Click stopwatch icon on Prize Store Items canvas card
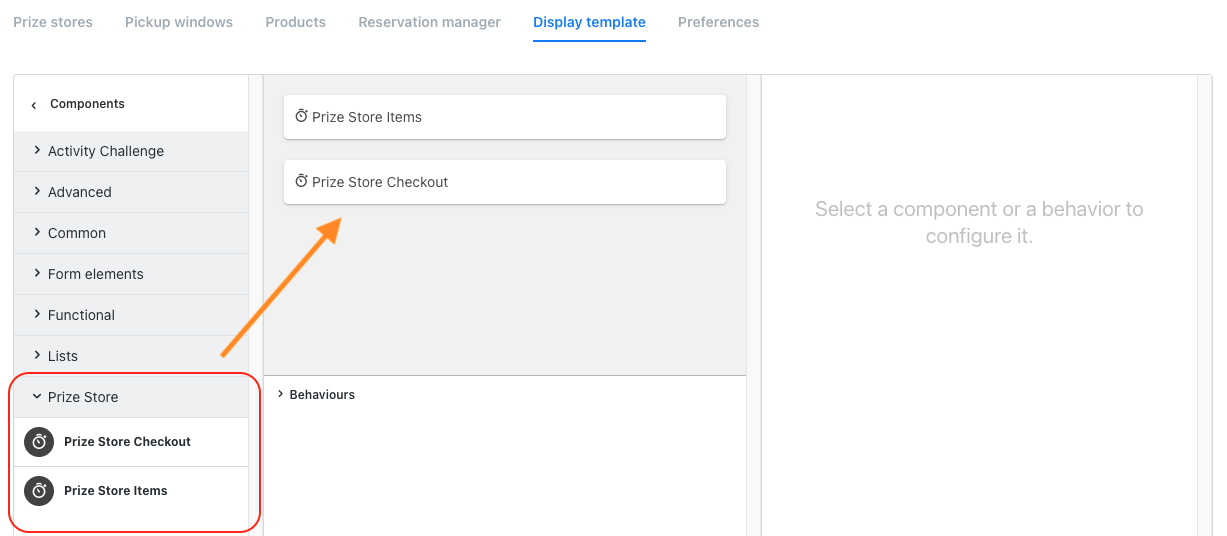Image resolution: width=1227 pixels, height=536 pixels. tap(301, 117)
